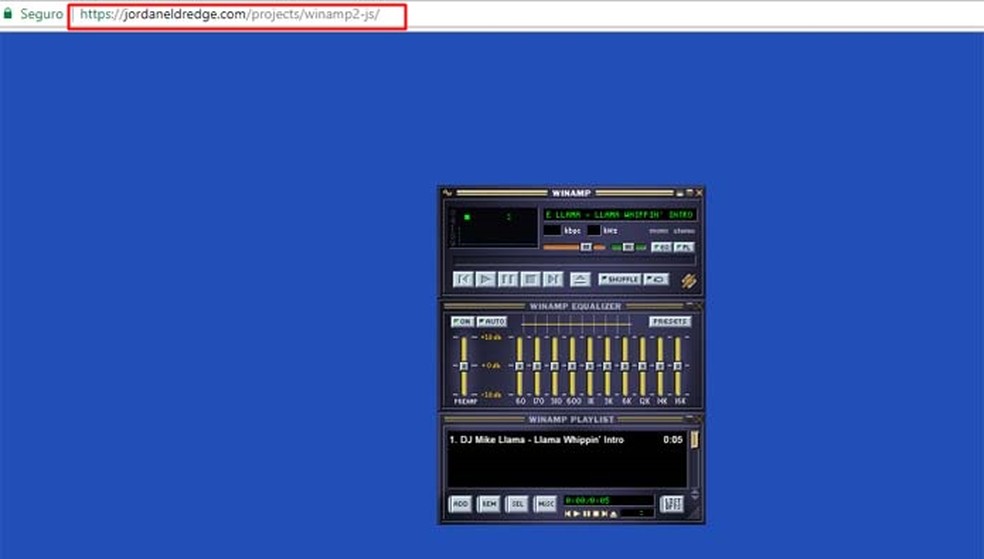Close the Winamp Playlist window
The image size is (984, 559).
click(699, 418)
